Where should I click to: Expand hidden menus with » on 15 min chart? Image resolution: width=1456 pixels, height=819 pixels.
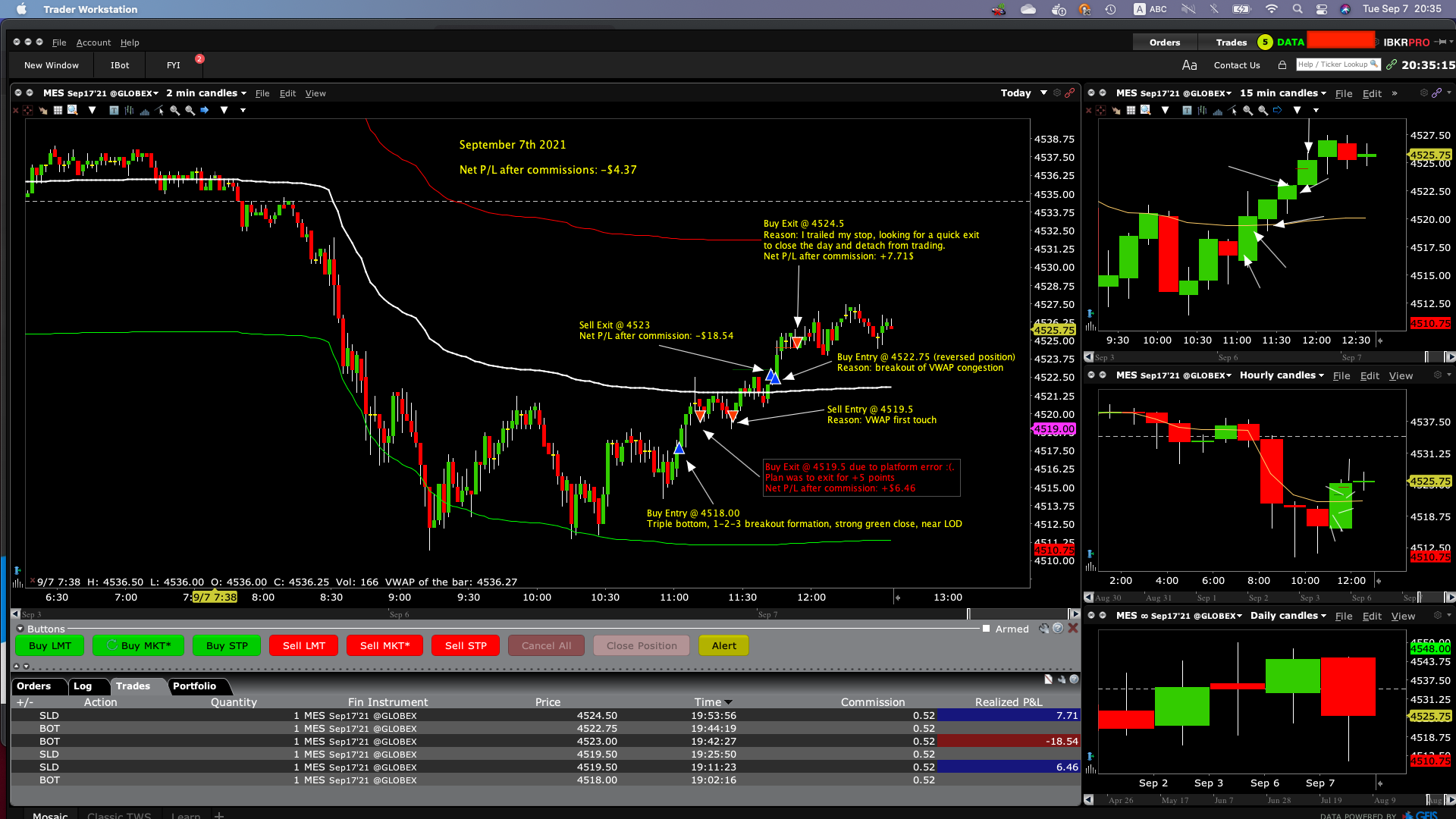[1395, 93]
